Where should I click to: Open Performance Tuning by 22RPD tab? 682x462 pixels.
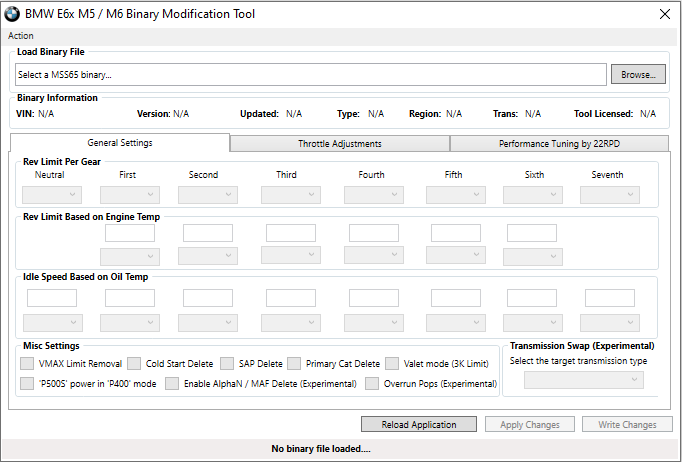pos(559,144)
